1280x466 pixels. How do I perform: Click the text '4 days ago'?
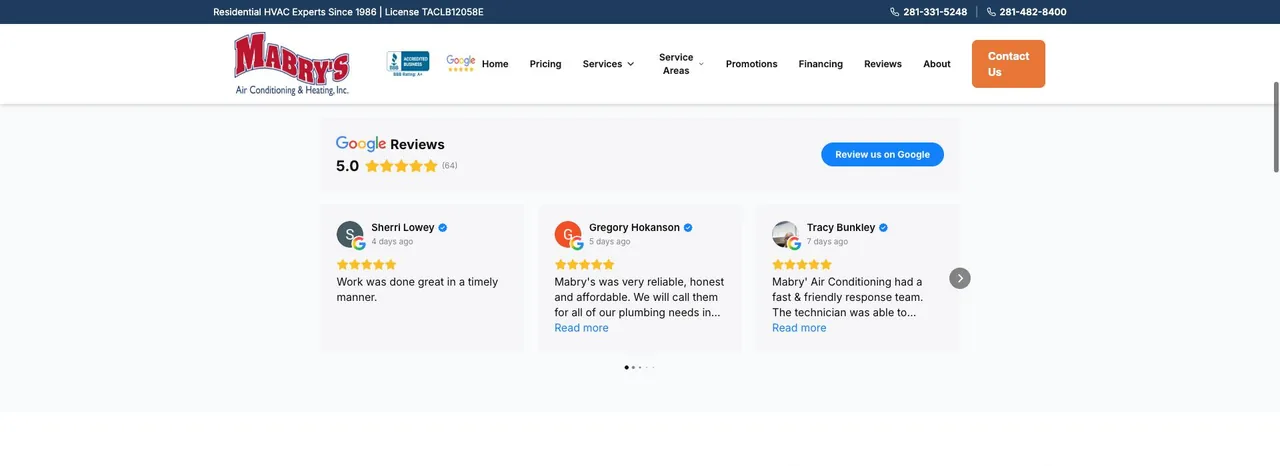point(392,242)
